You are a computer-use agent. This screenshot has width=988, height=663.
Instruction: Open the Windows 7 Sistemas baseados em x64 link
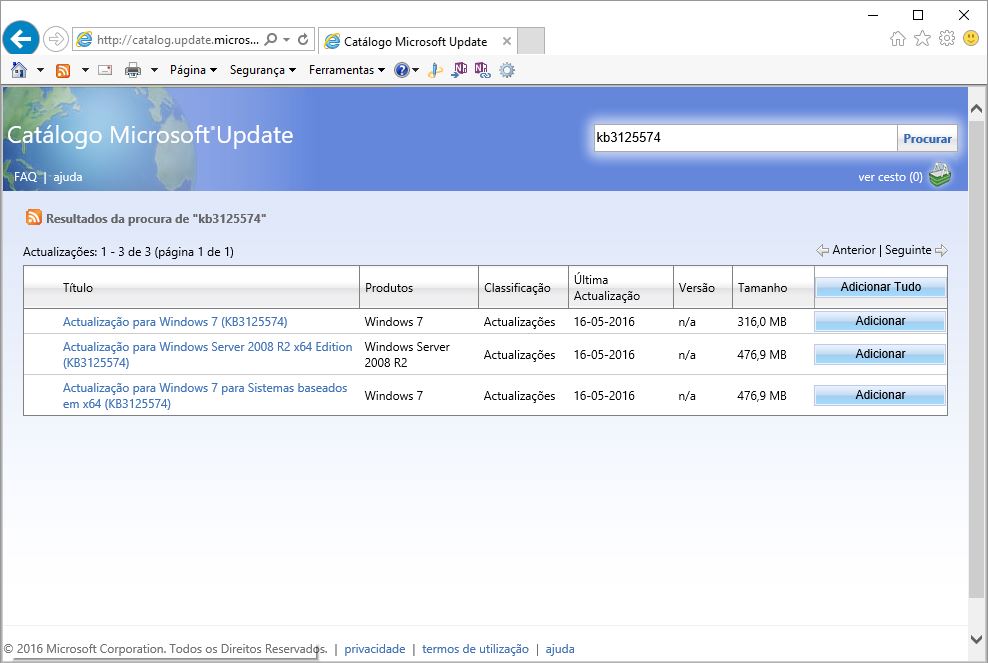coord(205,395)
